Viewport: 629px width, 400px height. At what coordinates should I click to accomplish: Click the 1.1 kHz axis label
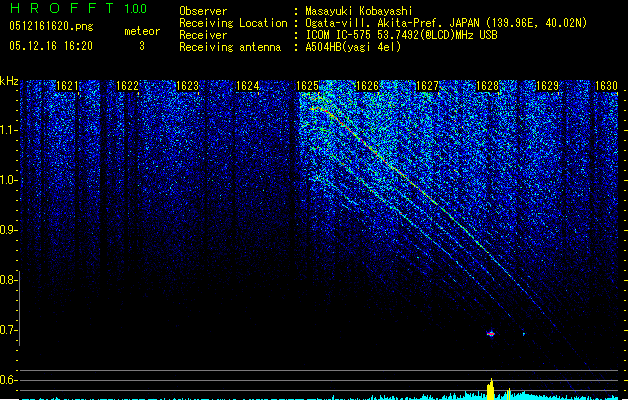8,130
